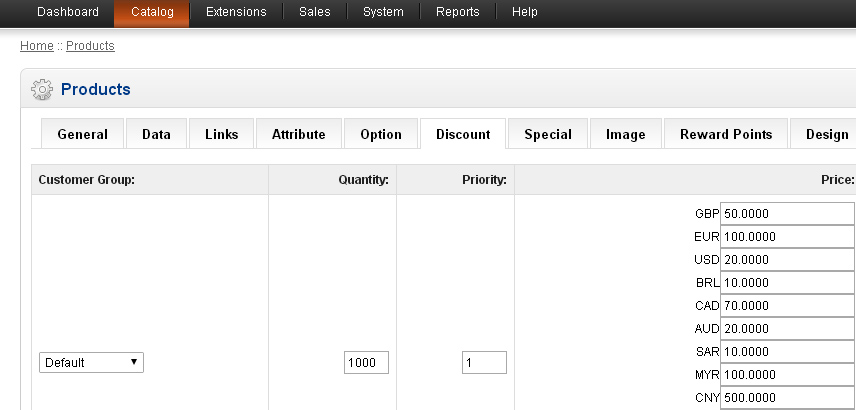856x410 pixels.
Task: Open the Catalog menu
Action: click(152, 12)
